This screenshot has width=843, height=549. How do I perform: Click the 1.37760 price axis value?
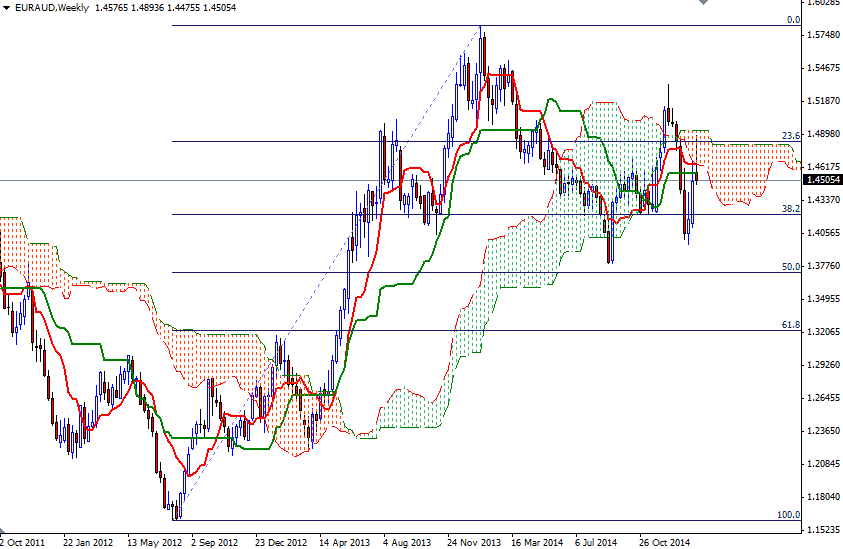(823, 266)
